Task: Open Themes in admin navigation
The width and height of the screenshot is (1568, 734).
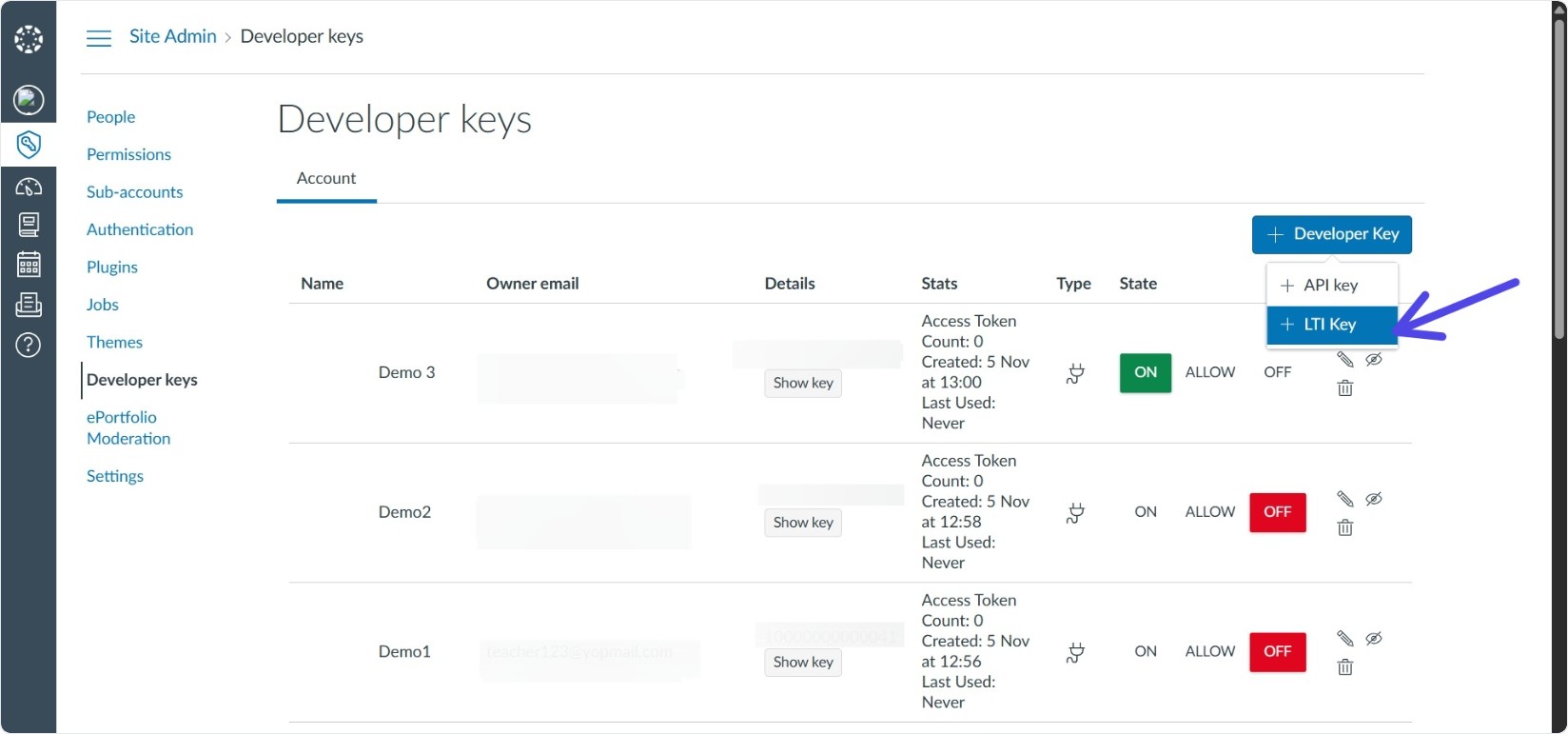Action: [x=114, y=343]
